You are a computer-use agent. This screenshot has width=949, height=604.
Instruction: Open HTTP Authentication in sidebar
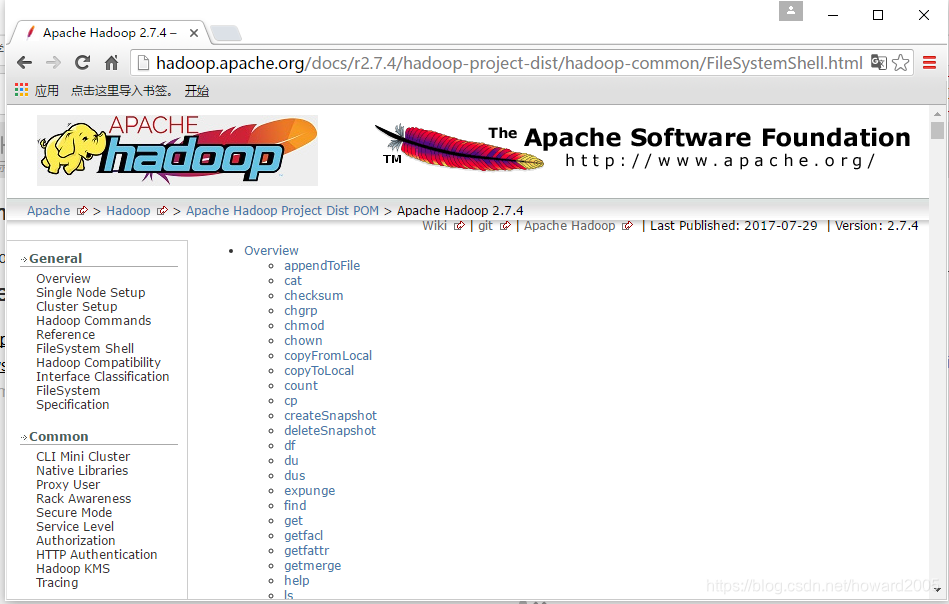click(97, 554)
